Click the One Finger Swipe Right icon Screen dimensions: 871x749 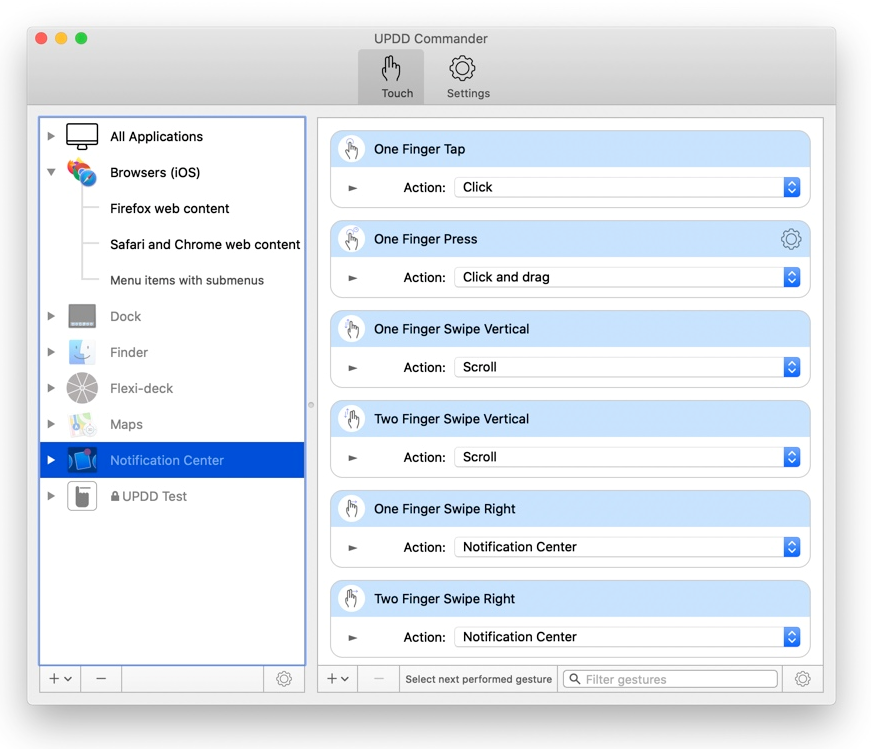pyautogui.click(x=352, y=509)
